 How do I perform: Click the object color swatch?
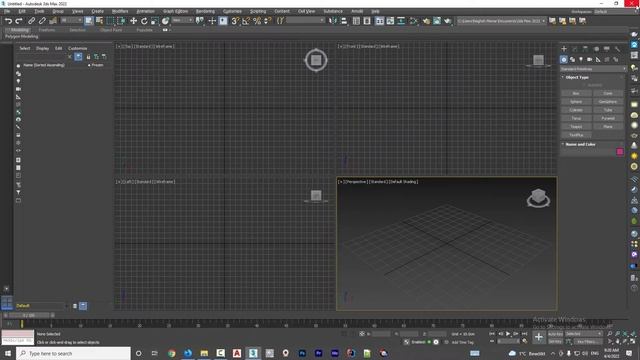pyautogui.click(x=620, y=152)
